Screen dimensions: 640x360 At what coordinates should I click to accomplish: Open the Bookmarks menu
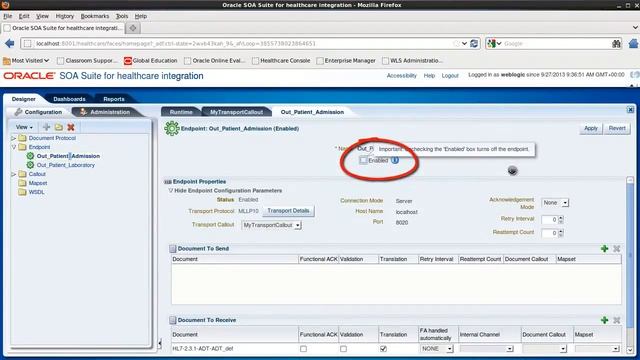[95, 16]
